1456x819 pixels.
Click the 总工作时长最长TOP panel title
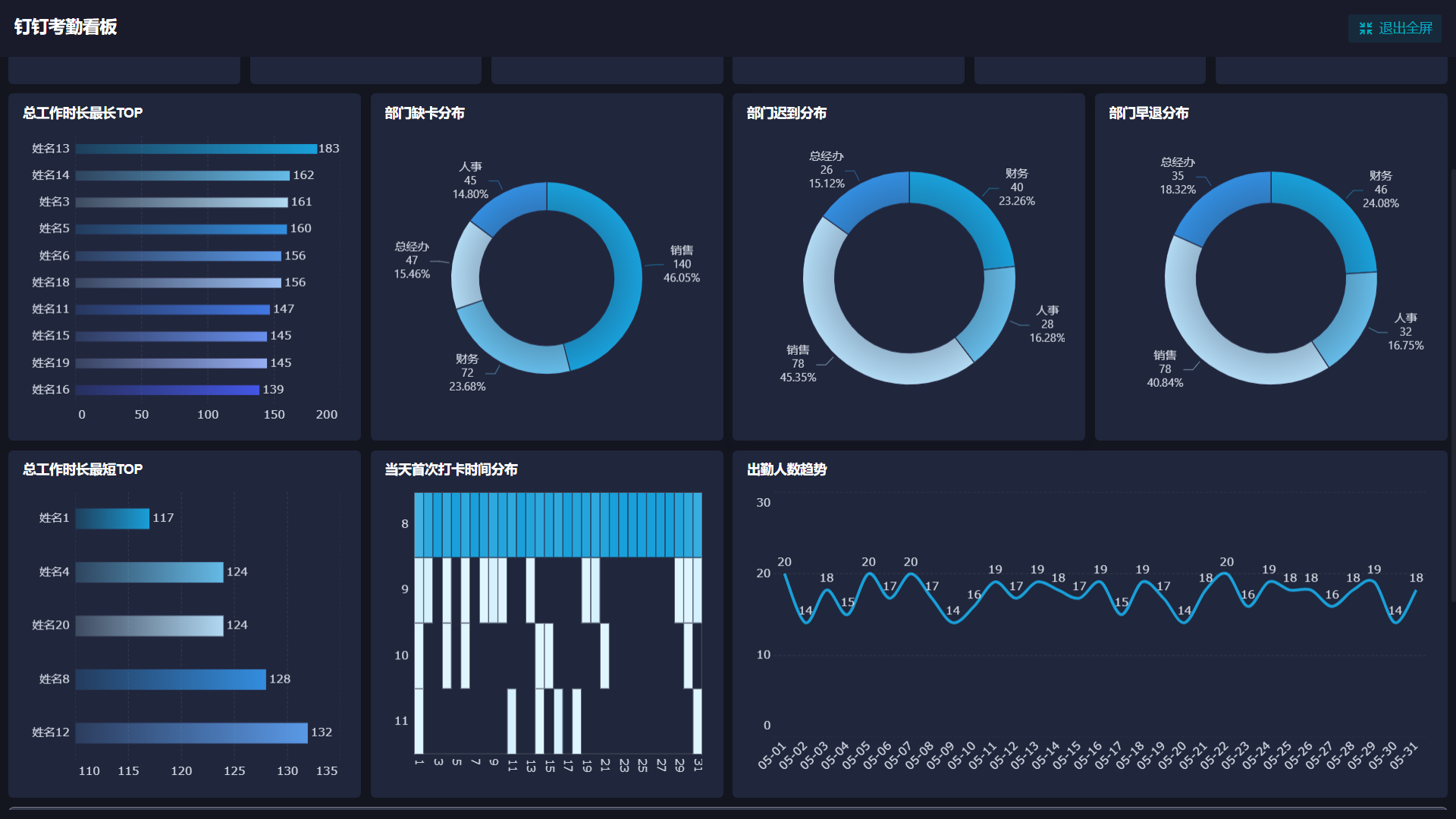point(83,113)
